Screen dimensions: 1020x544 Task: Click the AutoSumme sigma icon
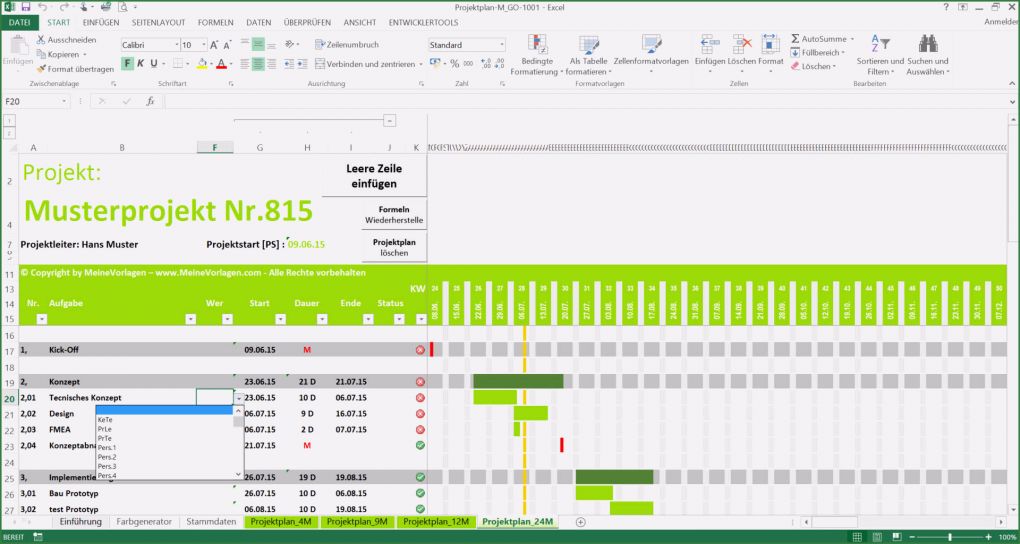pyautogui.click(x=796, y=39)
